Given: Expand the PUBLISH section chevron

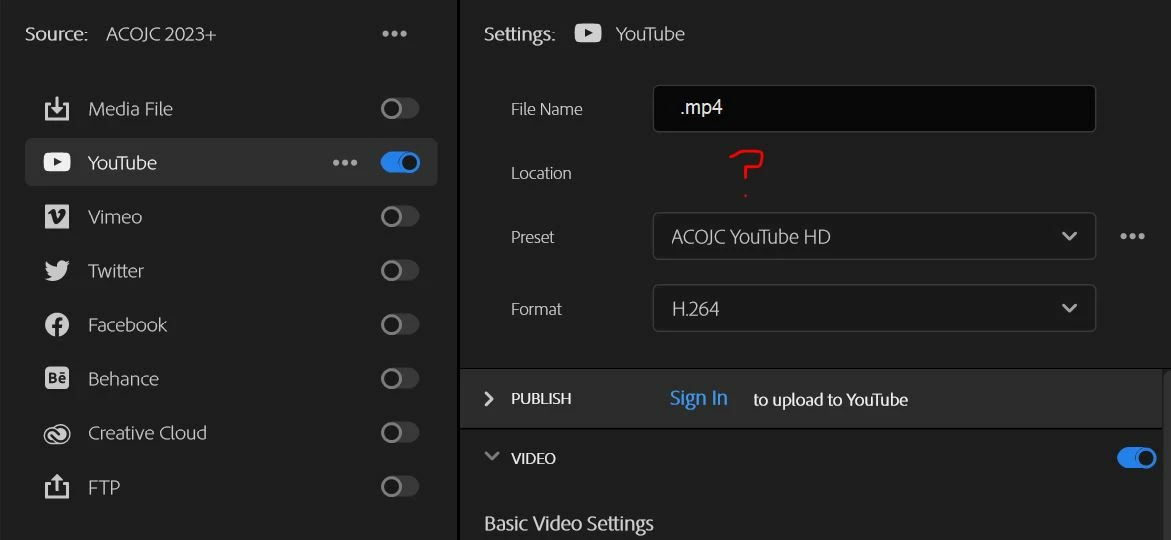Looking at the screenshot, I should [x=489, y=399].
